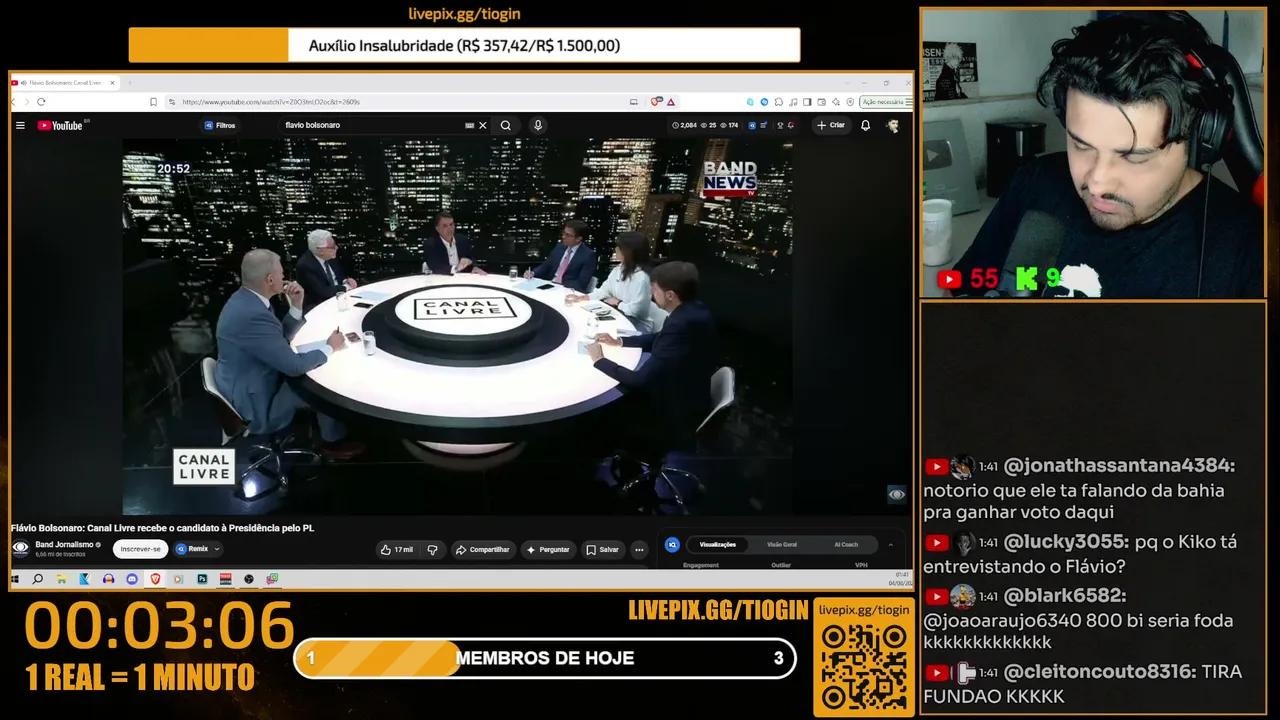The image size is (1280, 720).
Task: Go to the YouTube home logo
Action: click(x=61, y=125)
